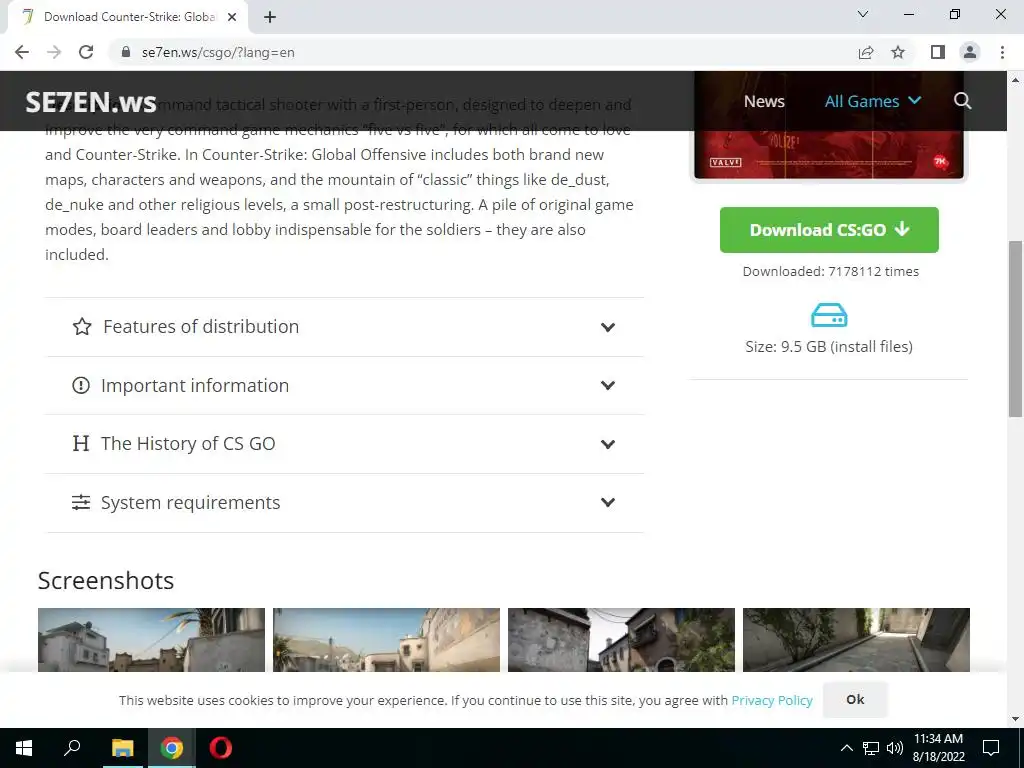Click the scrollbar up arrow

[x=1015, y=80]
